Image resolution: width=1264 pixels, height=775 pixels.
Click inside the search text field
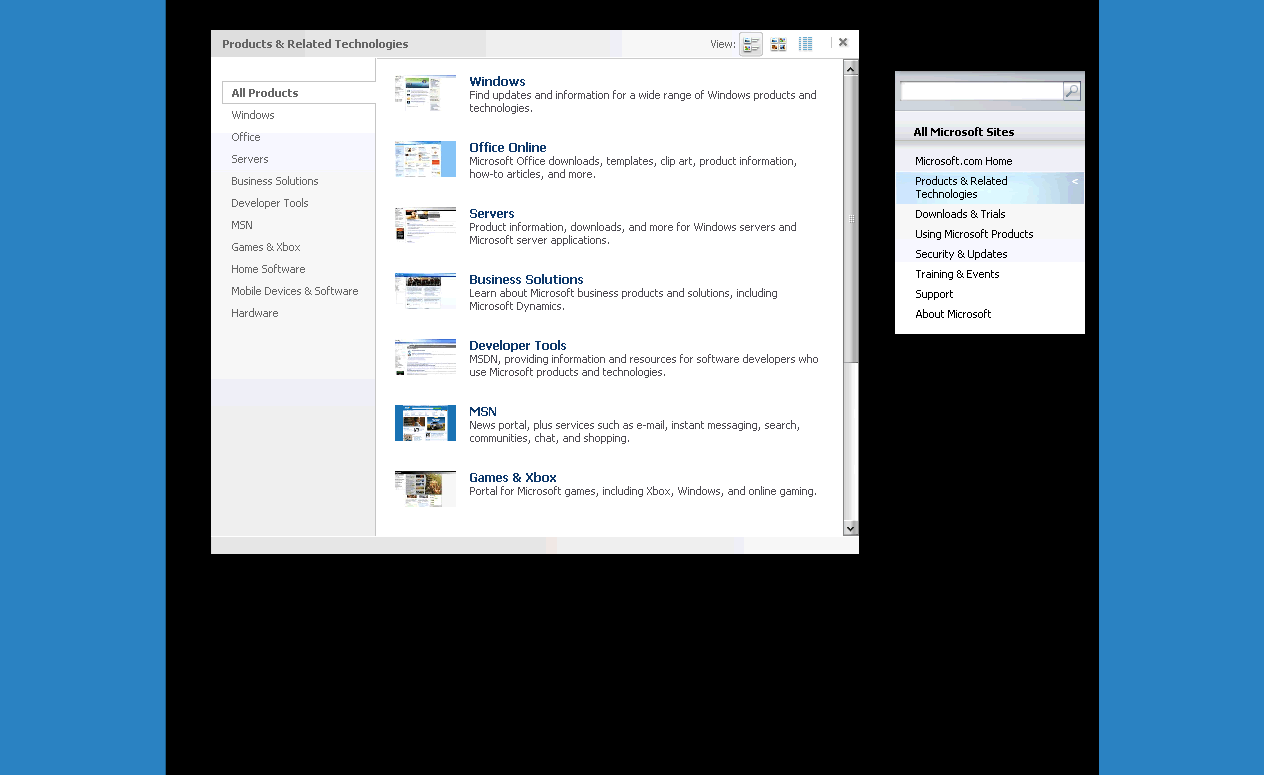tap(980, 92)
